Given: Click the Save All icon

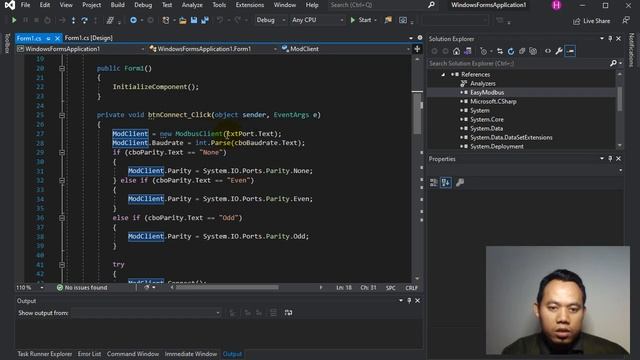Looking at the screenshot, I should (205, 20).
